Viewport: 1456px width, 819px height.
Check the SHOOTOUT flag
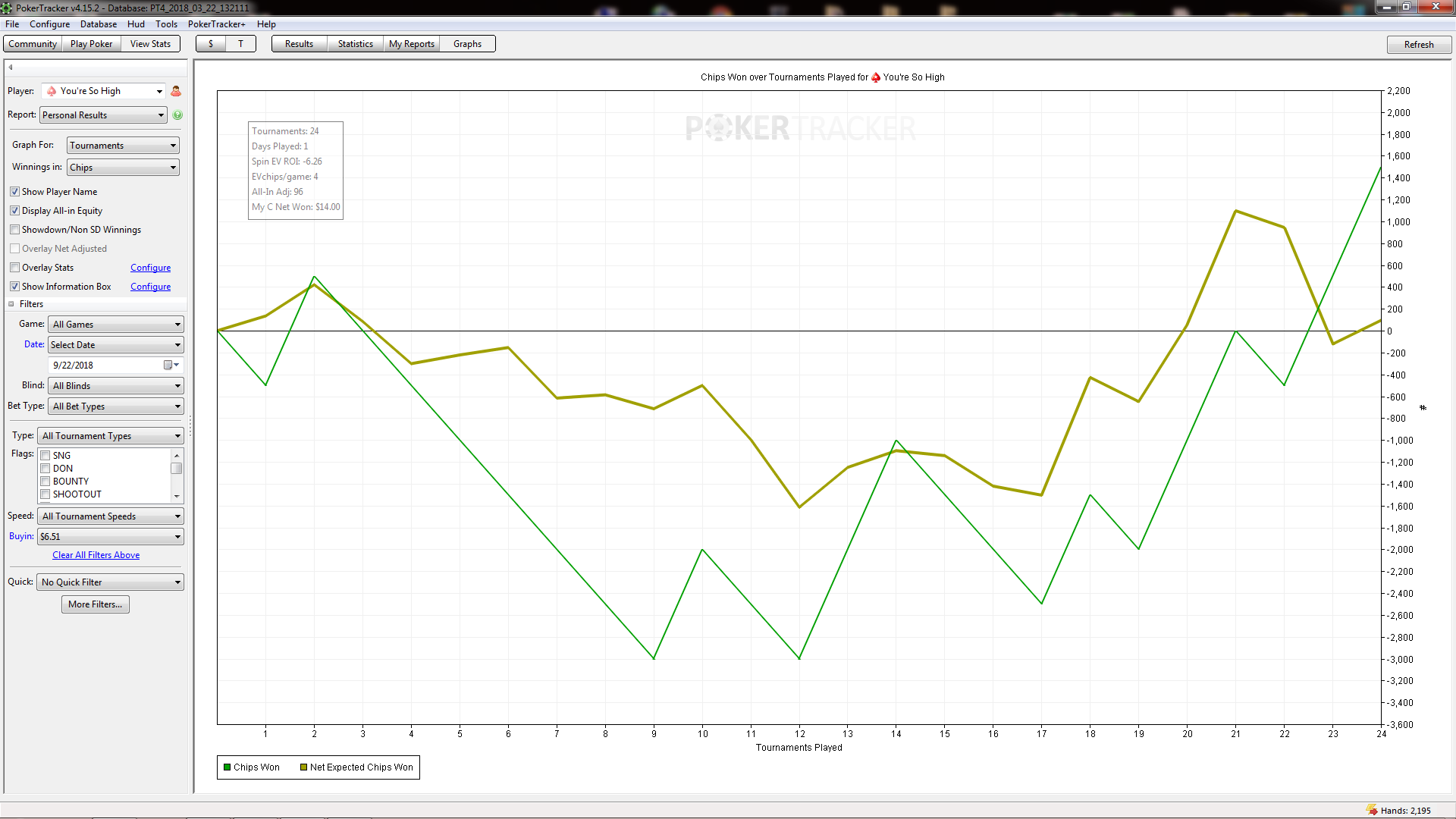pyautogui.click(x=45, y=494)
